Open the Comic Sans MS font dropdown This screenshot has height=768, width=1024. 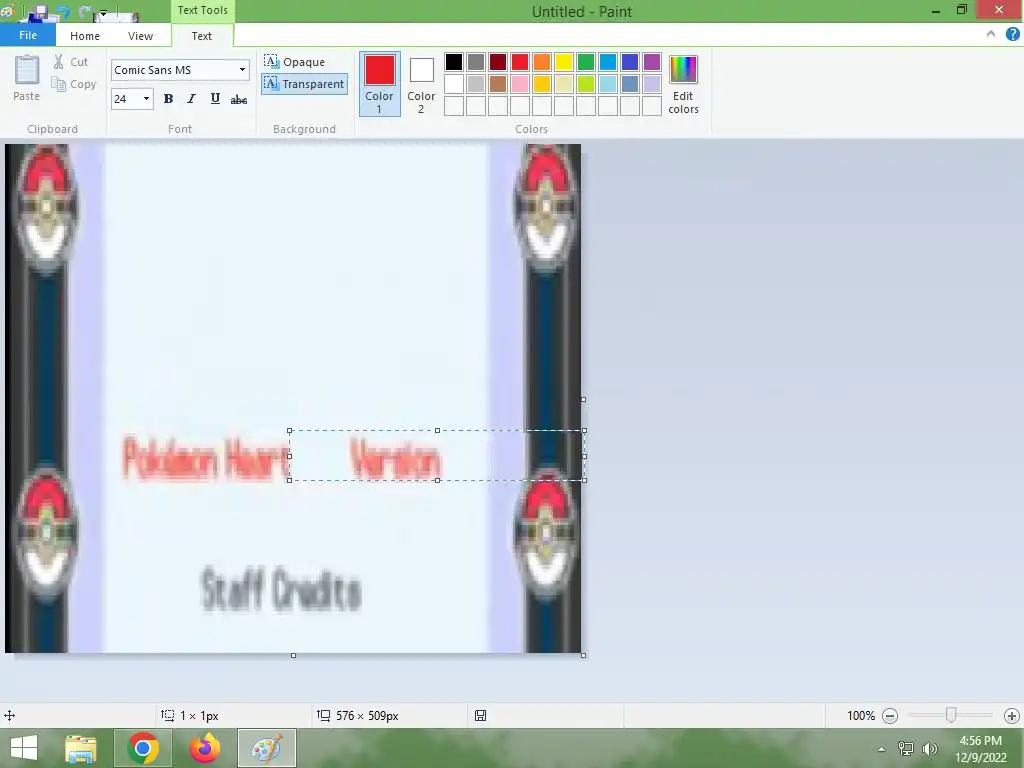(242, 70)
